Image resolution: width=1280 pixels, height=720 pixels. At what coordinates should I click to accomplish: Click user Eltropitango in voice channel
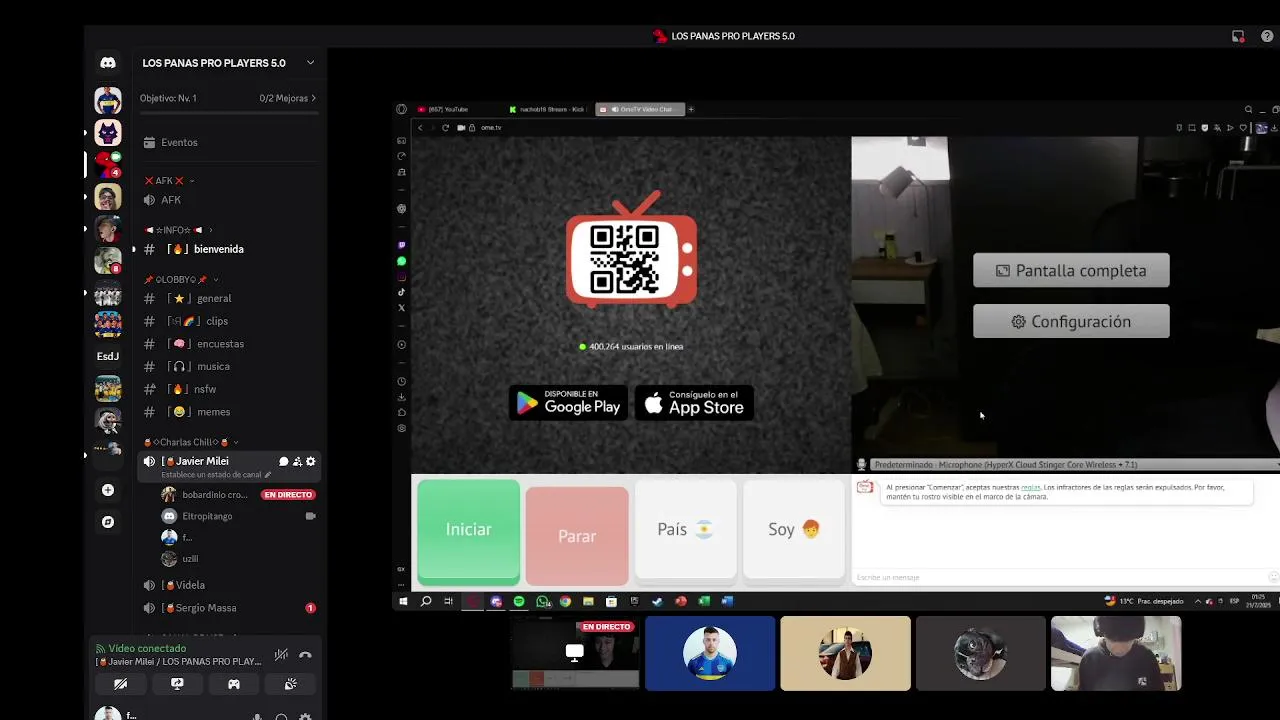tap(238, 516)
